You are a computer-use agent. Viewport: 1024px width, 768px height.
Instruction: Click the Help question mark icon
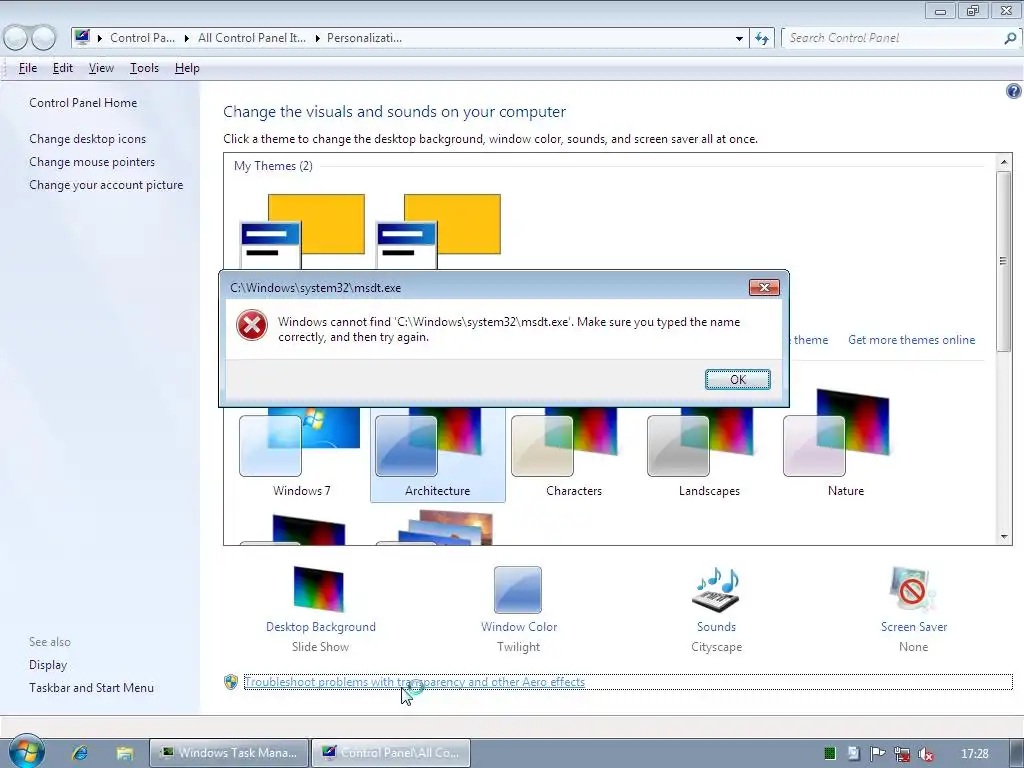(x=1013, y=91)
